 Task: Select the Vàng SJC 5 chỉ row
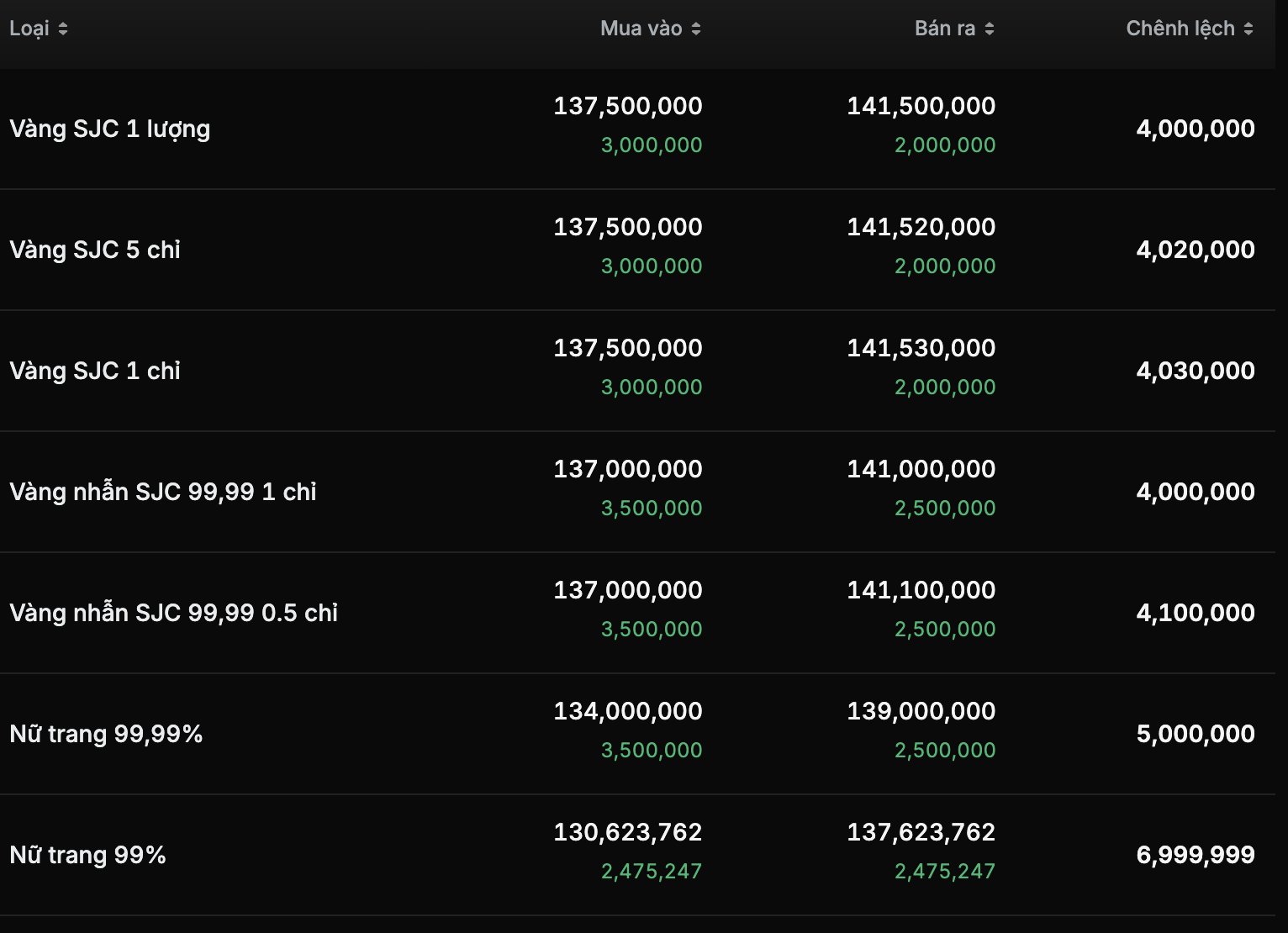(637, 250)
